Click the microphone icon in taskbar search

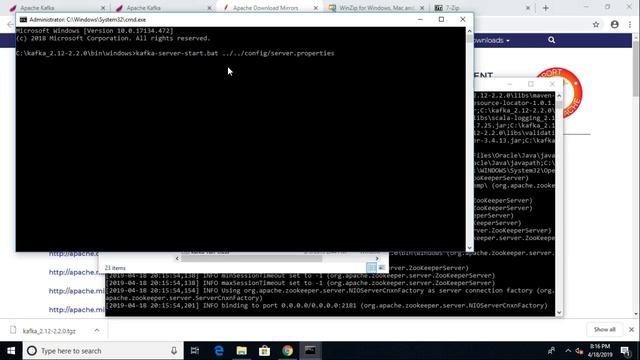click(x=174, y=351)
